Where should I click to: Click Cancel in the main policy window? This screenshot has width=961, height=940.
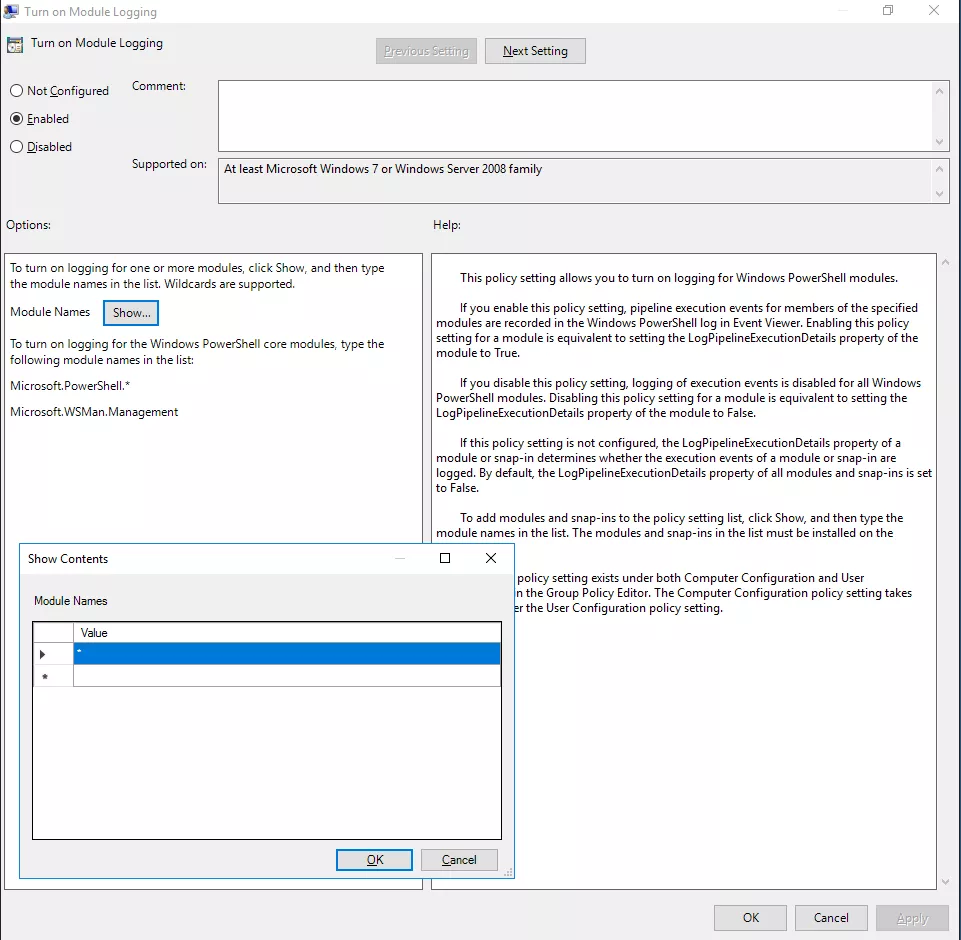(x=831, y=918)
